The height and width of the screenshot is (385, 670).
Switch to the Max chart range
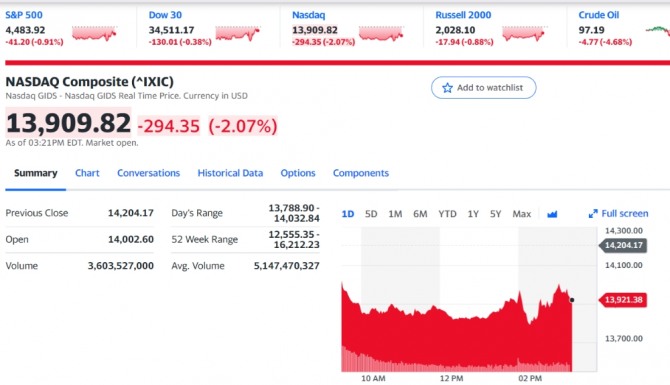(522, 214)
